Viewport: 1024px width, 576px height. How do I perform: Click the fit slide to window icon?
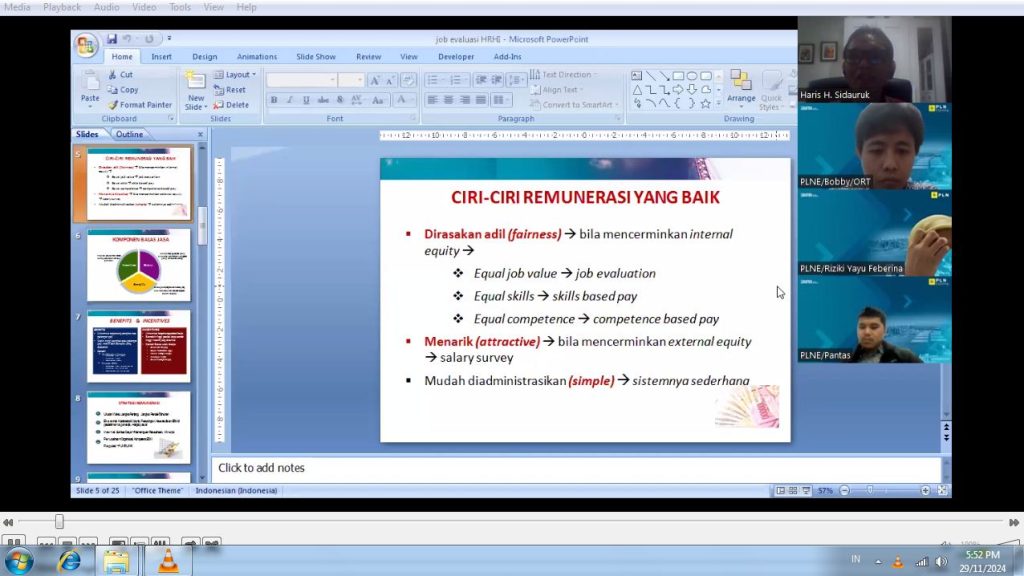click(x=942, y=491)
